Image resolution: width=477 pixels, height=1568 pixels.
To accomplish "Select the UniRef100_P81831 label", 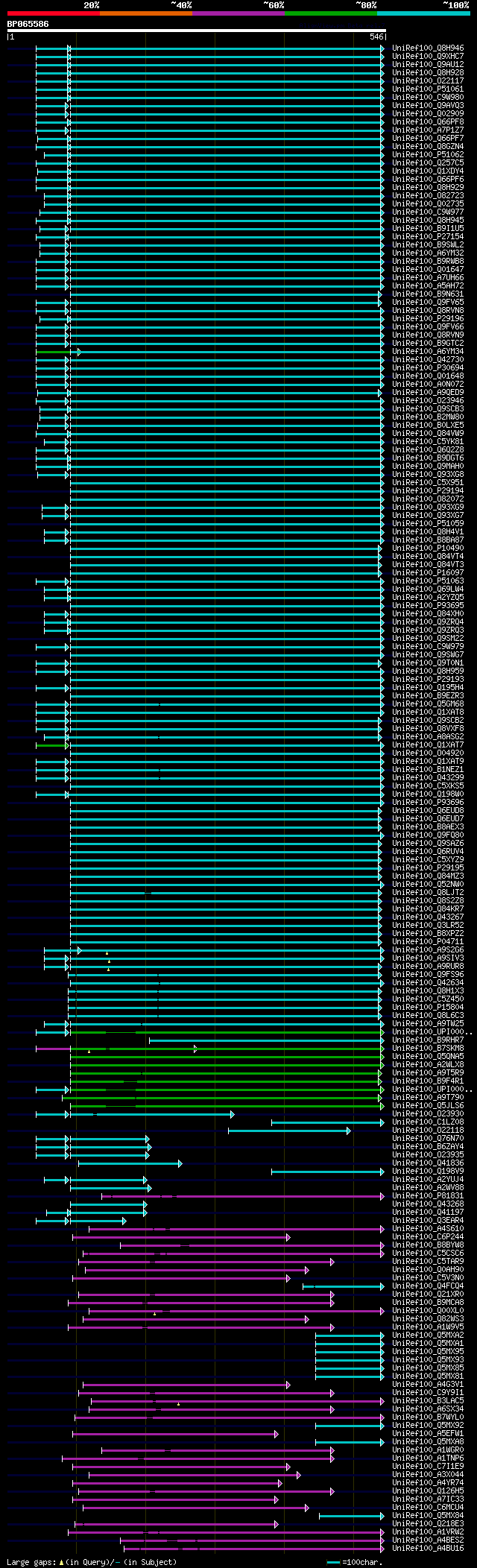I will (428, 1196).
